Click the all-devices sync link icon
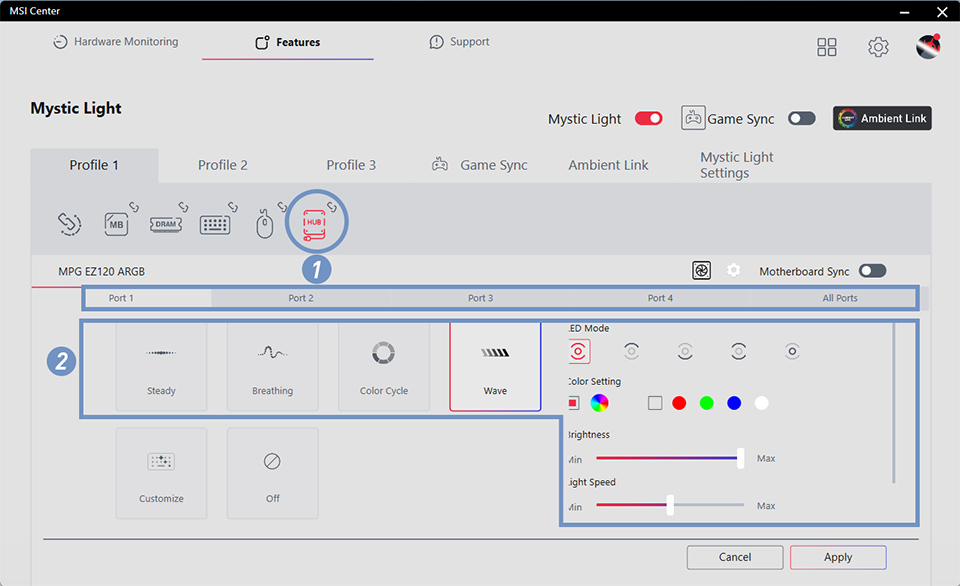 [x=69, y=224]
